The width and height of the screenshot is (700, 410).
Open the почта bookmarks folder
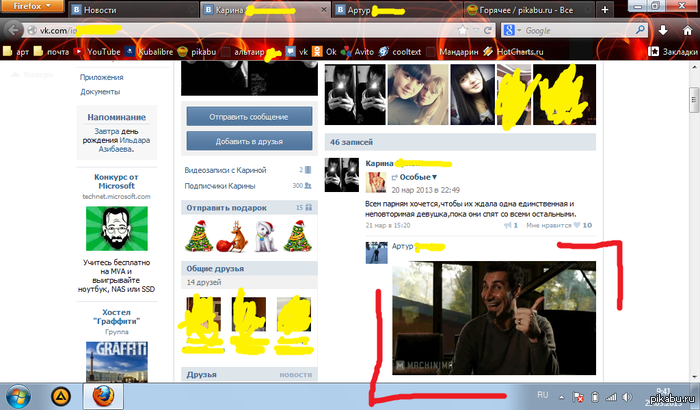51,52
